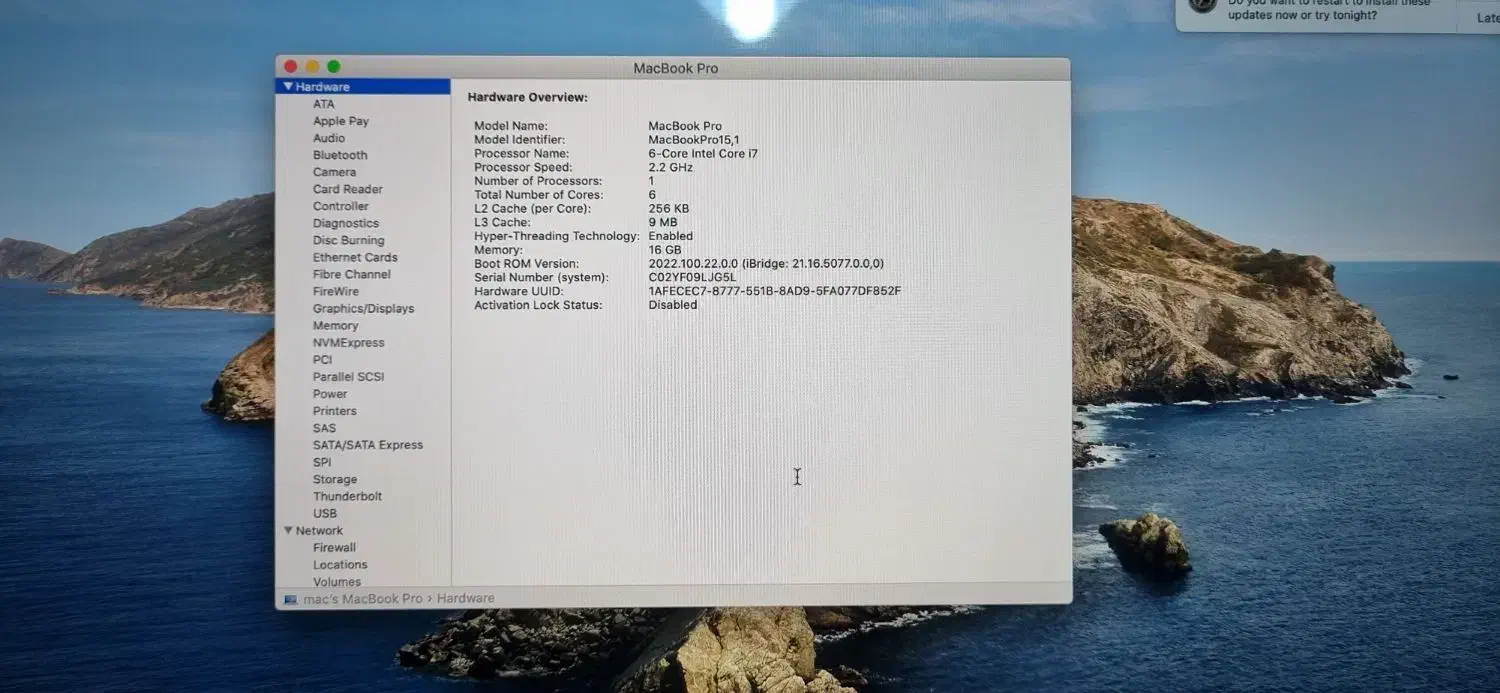Screen dimensions: 1500x693
Task: Click the L3 Cache value 9 MB
Action: pos(662,222)
